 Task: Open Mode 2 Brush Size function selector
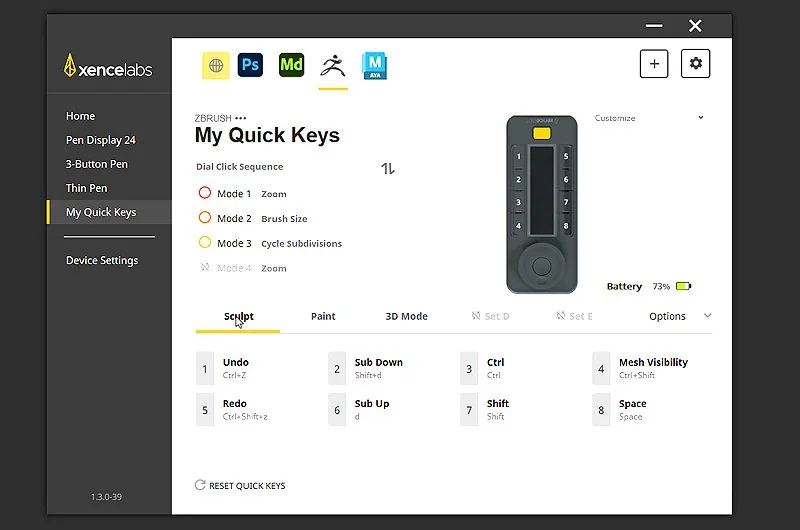[x=284, y=219]
